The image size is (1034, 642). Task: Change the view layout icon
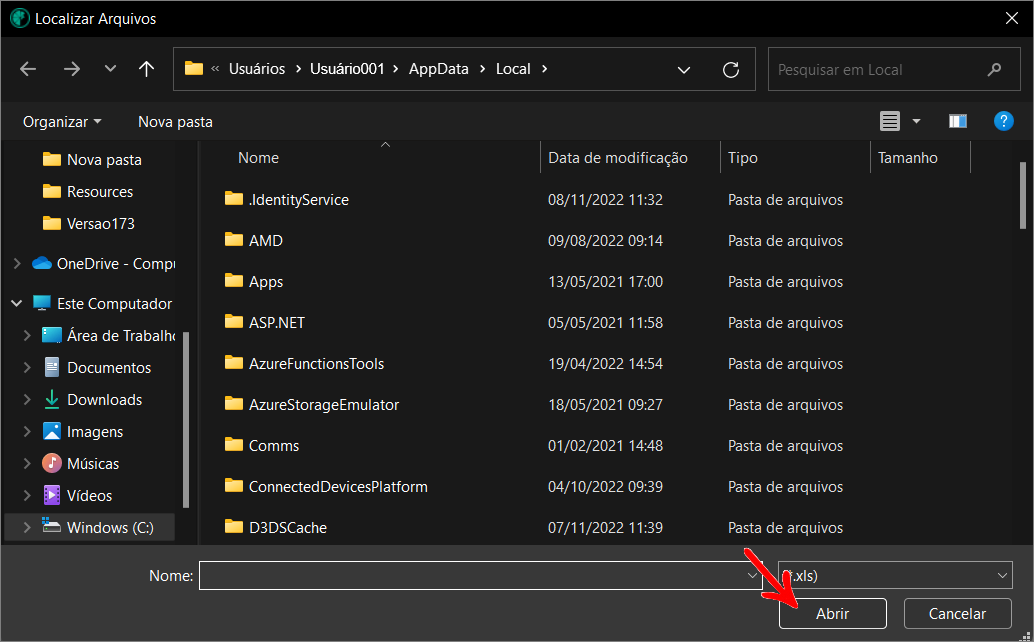pos(889,121)
